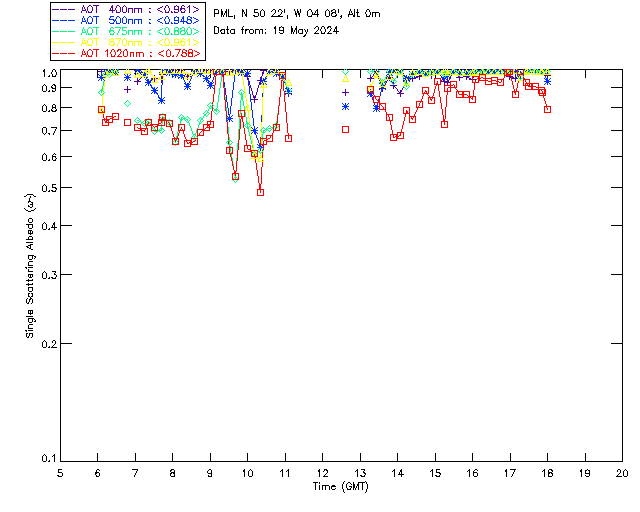Viewport: 640px width, 512px height.
Task: Click the 7 hour x-axis tick label
Action: coord(135,473)
